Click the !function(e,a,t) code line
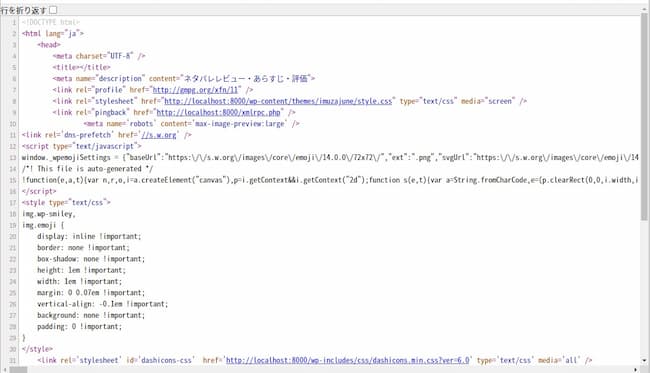650x373 pixels. click(330, 180)
